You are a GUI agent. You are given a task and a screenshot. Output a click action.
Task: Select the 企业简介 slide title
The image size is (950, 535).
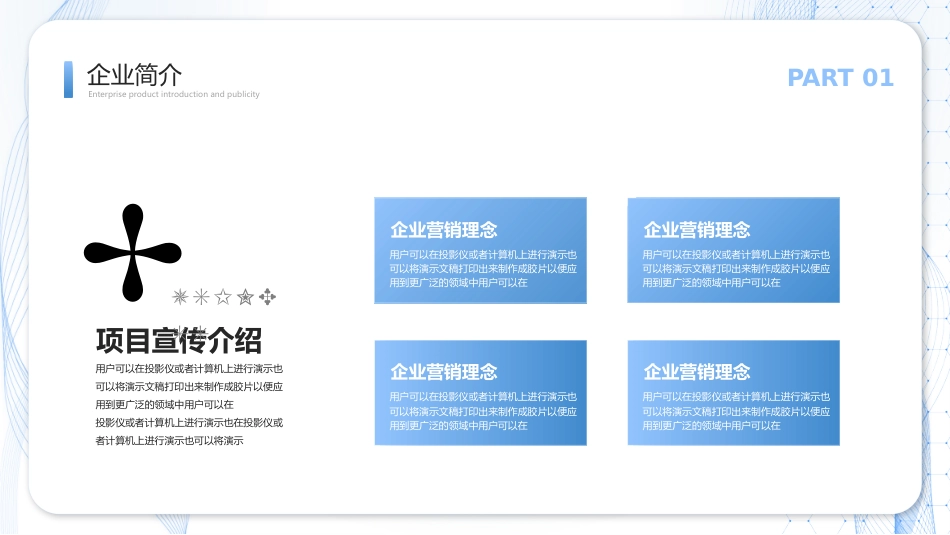135,75
